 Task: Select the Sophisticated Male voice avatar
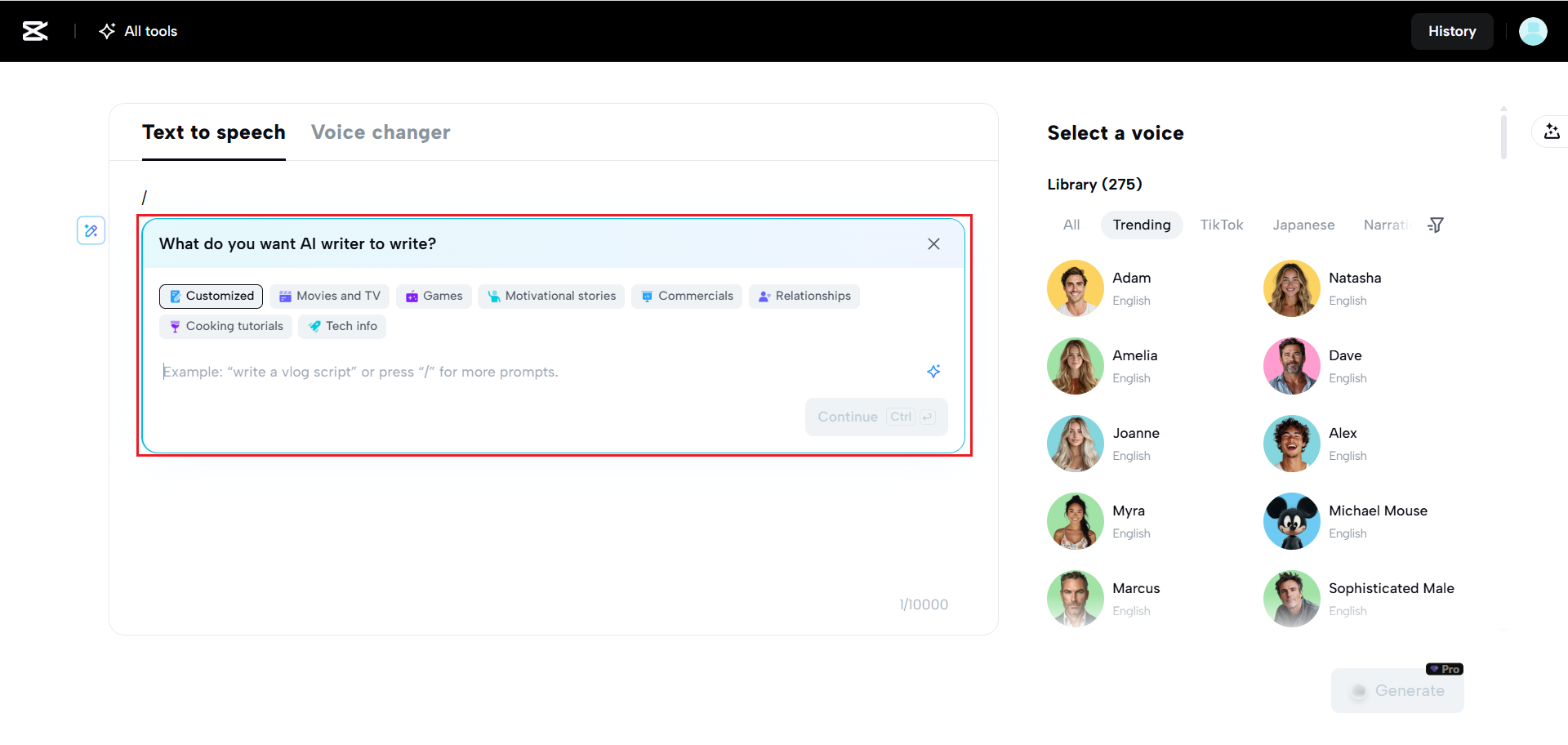(1292, 599)
